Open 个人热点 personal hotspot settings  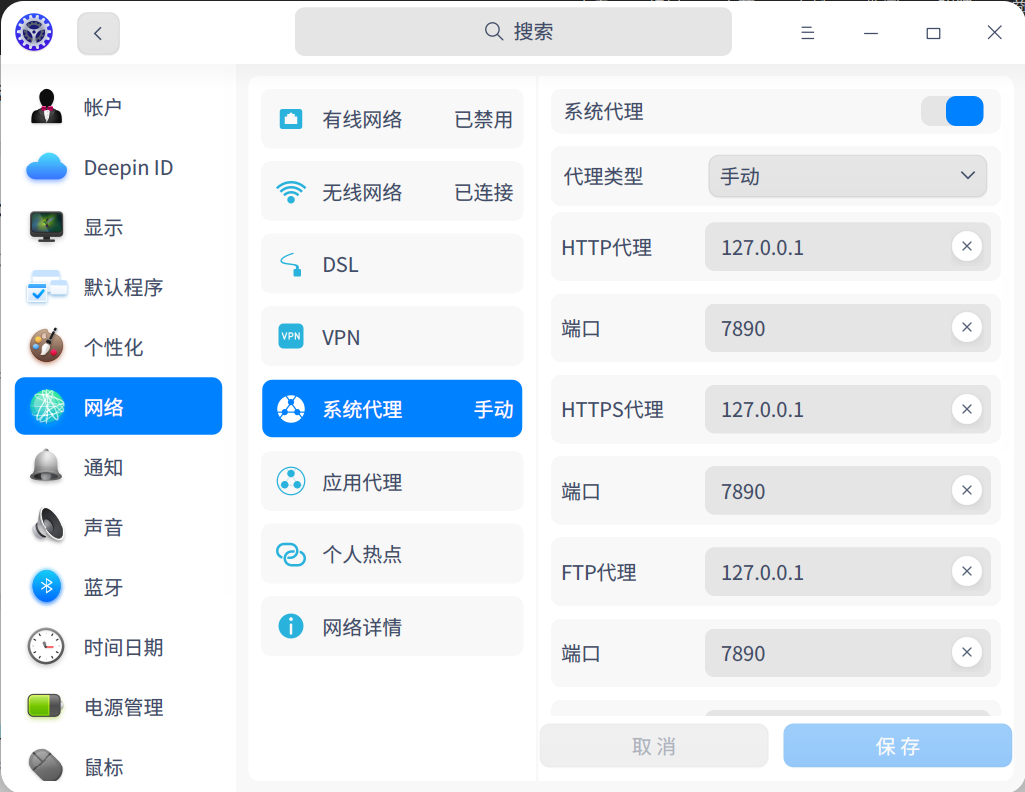(290, 553)
